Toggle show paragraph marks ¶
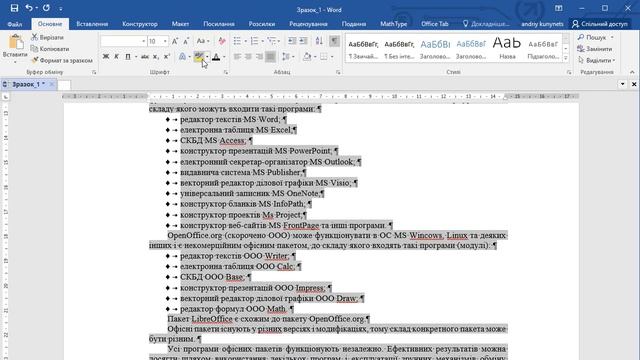The width and height of the screenshot is (640, 360). tap(334, 41)
